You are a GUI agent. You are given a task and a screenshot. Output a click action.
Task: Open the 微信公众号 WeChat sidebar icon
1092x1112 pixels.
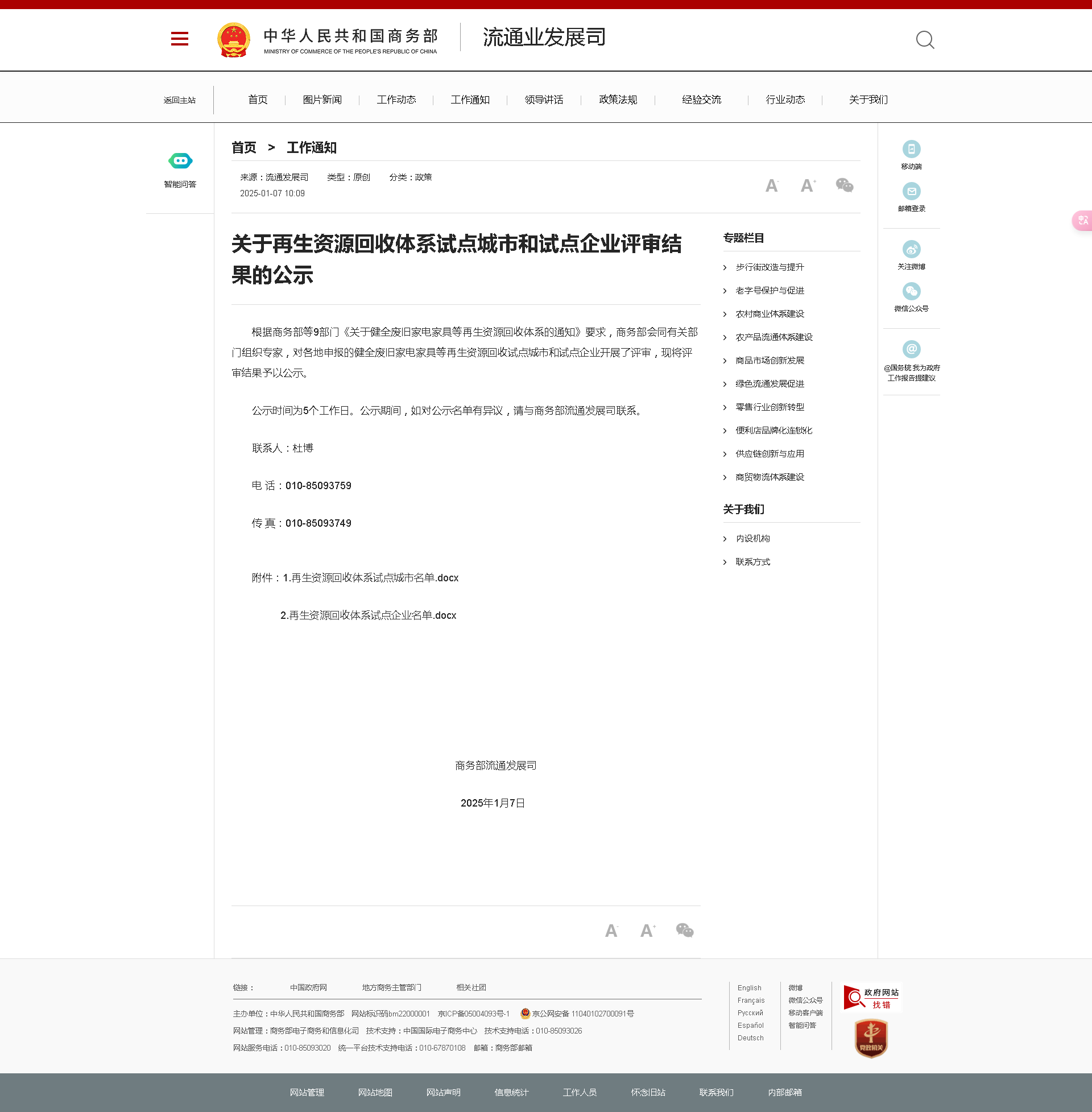[x=911, y=291]
